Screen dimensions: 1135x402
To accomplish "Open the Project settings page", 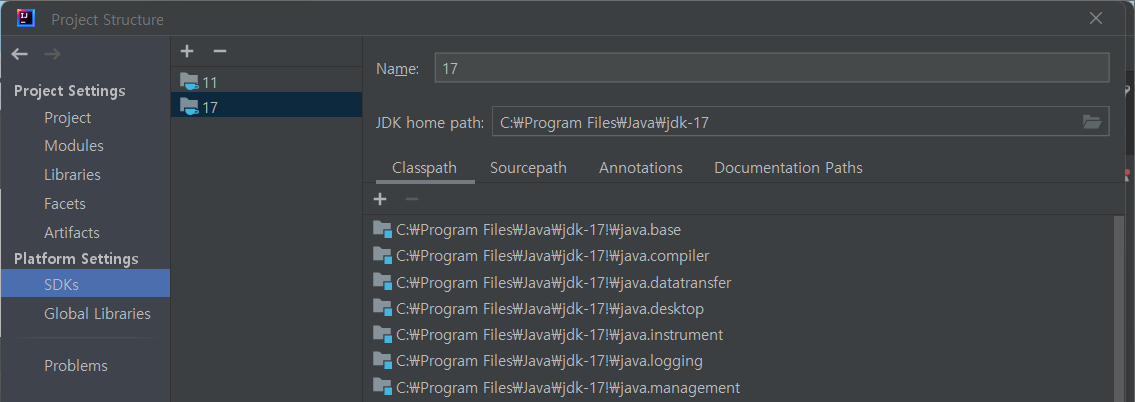I will [67, 117].
